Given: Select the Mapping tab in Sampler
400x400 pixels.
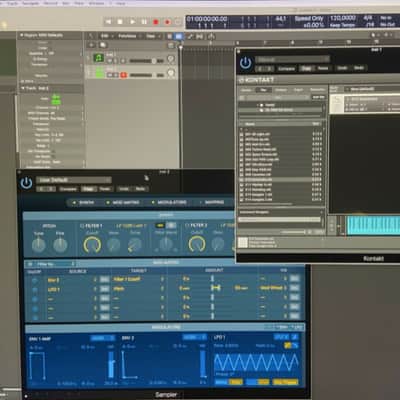Looking at the screenshot, I should 212,202.
